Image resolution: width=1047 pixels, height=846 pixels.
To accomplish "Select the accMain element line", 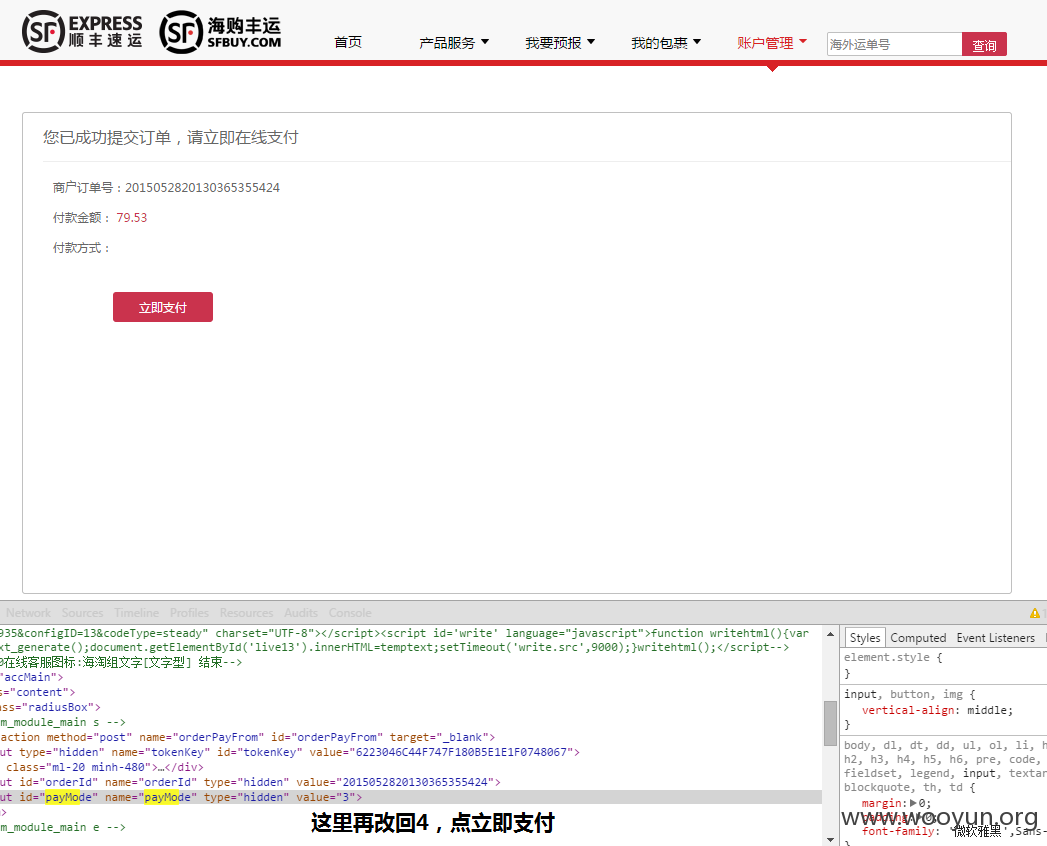I will pos(410,677).
